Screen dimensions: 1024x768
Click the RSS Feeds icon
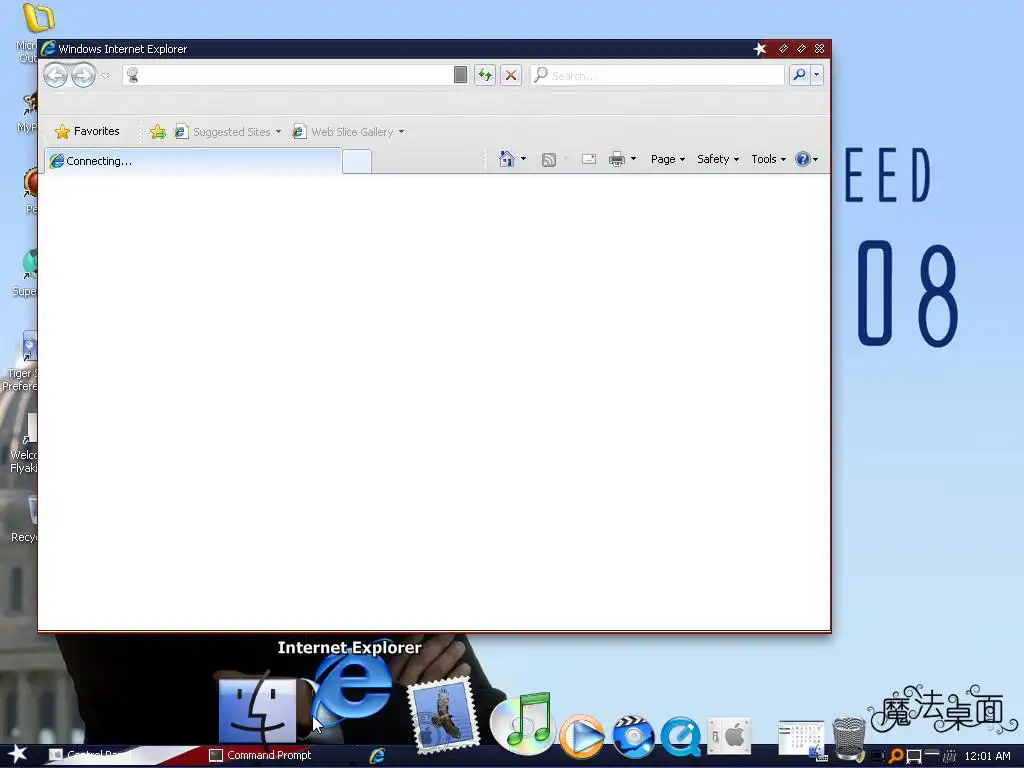549,159
